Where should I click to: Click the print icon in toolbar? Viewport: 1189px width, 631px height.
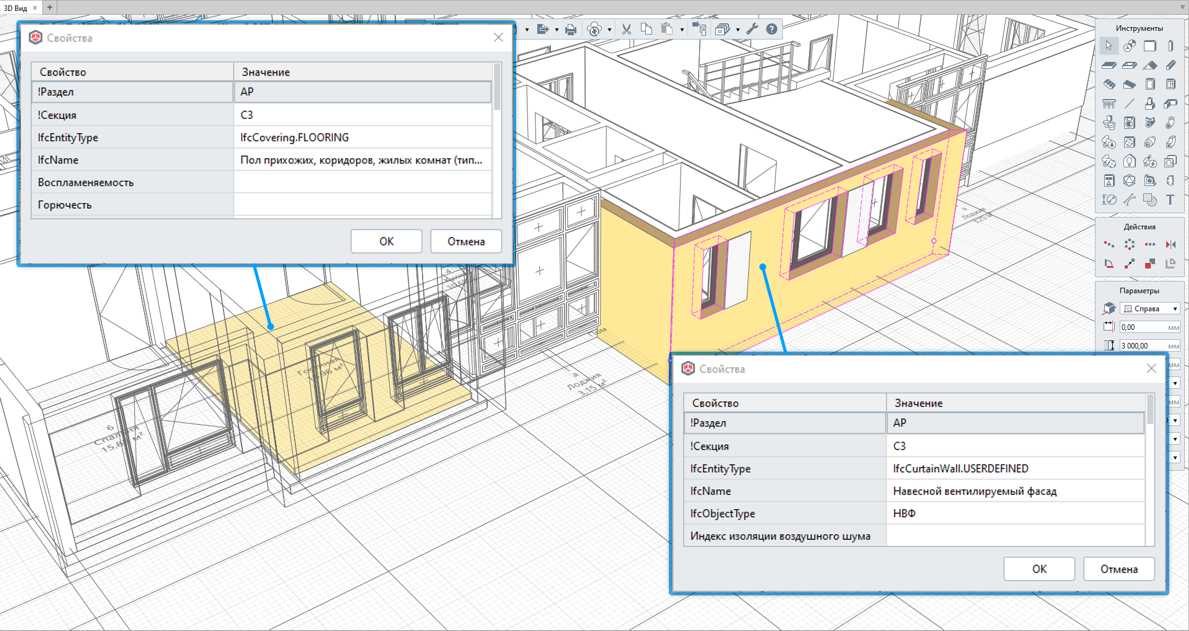pyautogui.click(x=571, y=30)
